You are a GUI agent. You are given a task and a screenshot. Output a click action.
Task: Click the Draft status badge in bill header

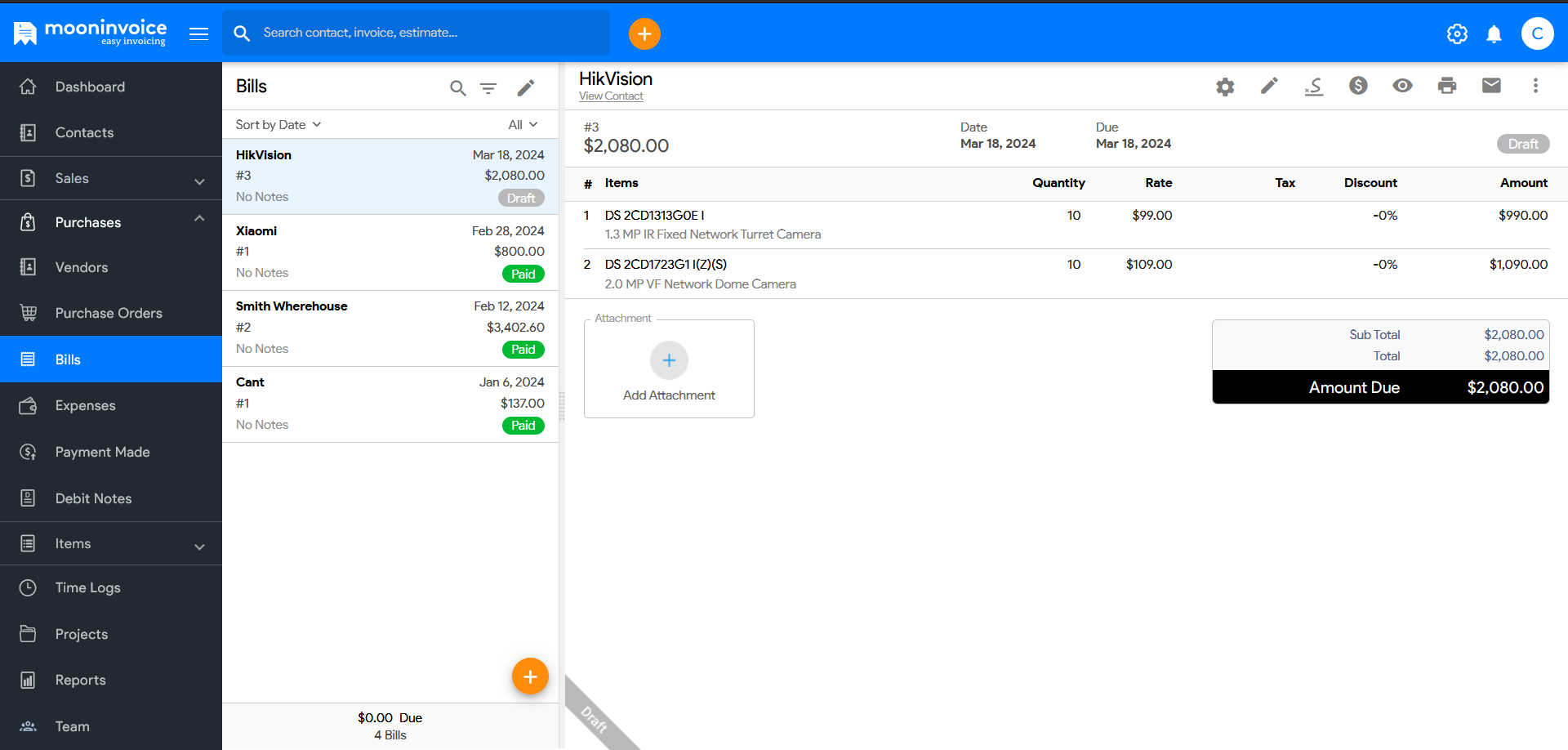pyautogui.click(x=1523, y=144)
